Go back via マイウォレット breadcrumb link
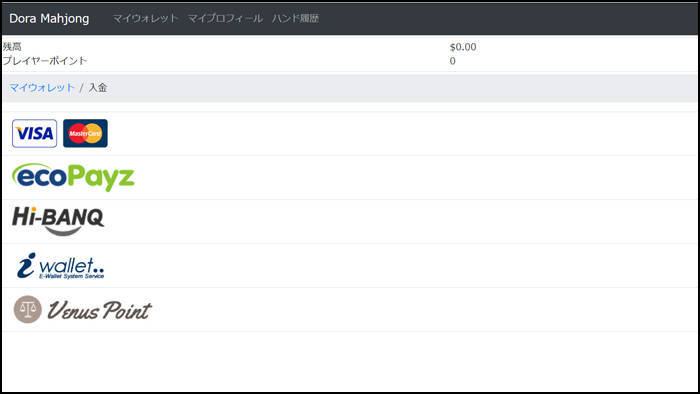This screenshot has width=700, height=394. (x=42, y=87)
